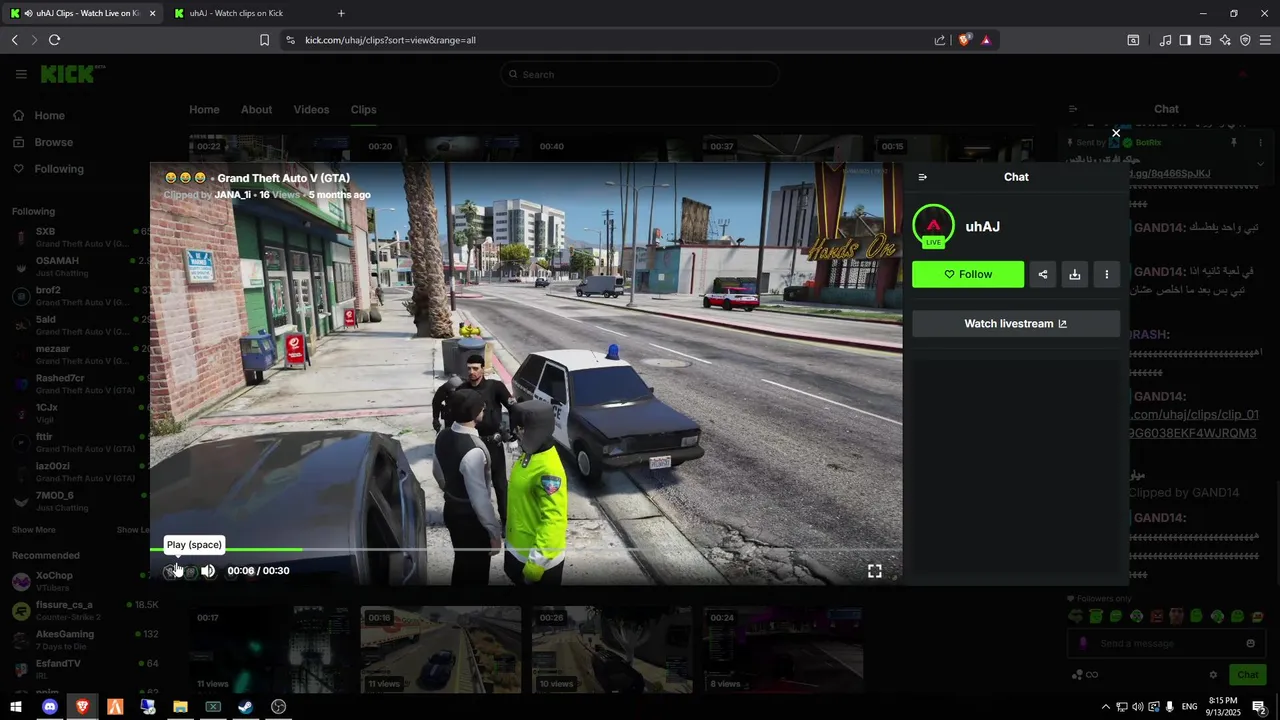Open Windows Start menu

16,707
